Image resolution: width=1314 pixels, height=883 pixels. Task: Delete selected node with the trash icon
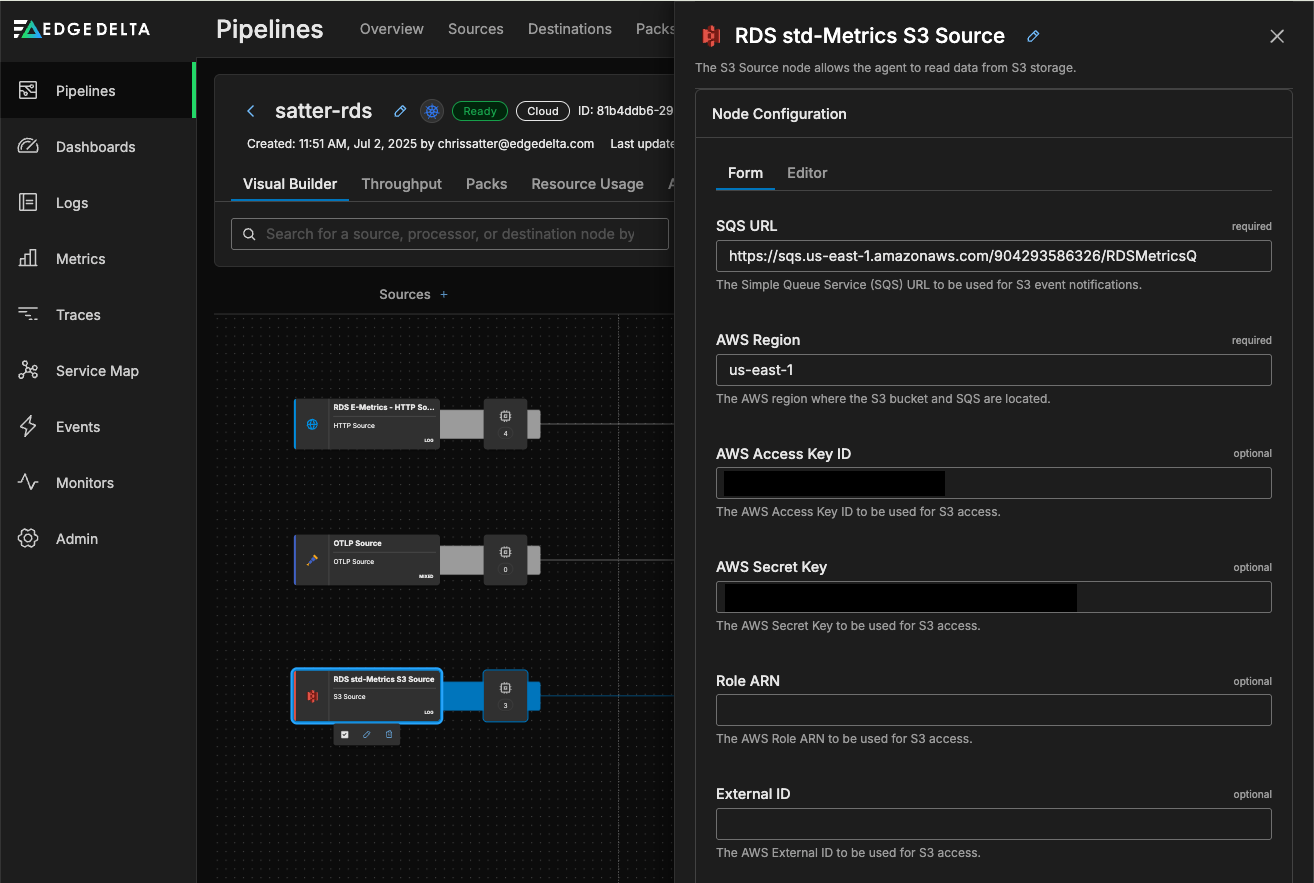[x=389, y=734]
